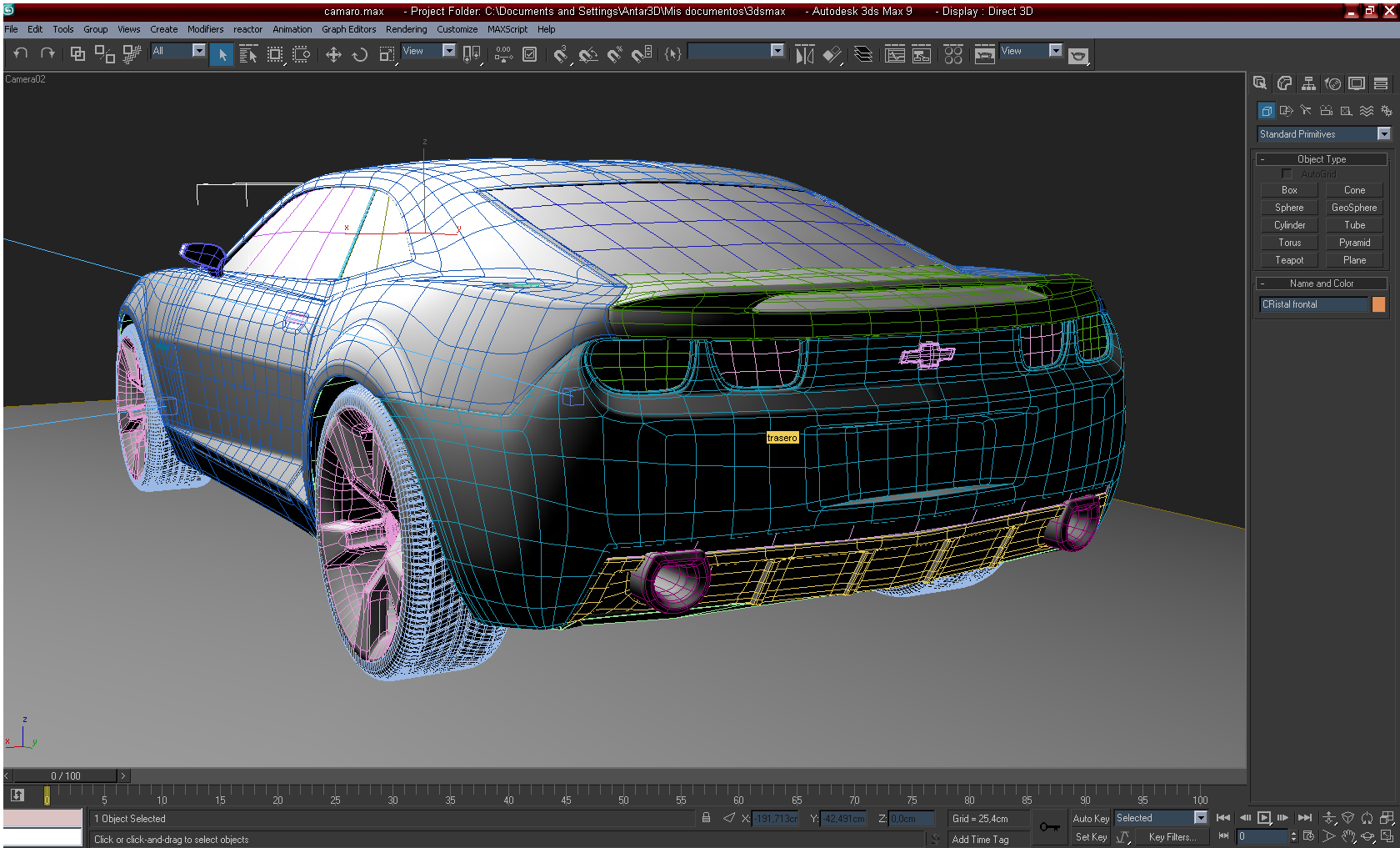Switch to the Select and Rotate tool
1400x848 pixels.
tap(360, 54)
